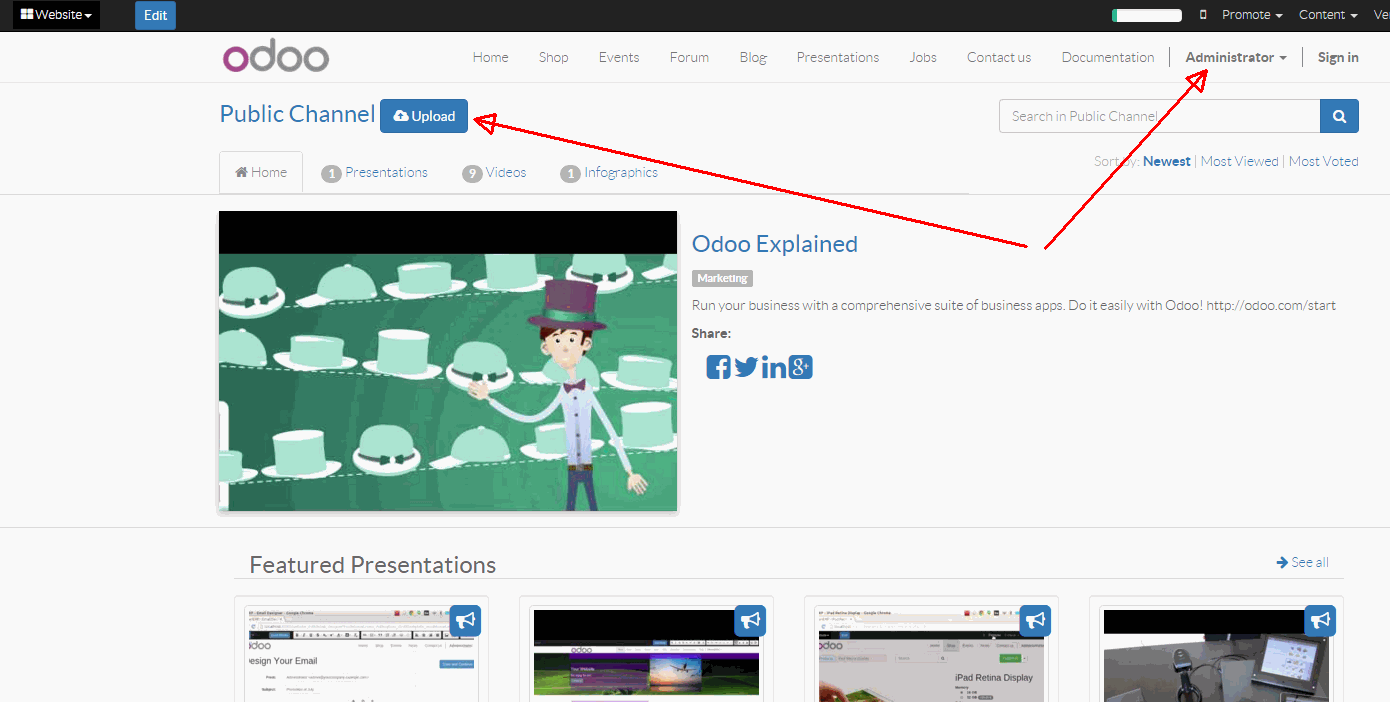Click megaphone icon on fourth featured presentation
The image size is (1390, 702).
[x=1321, y=620]
